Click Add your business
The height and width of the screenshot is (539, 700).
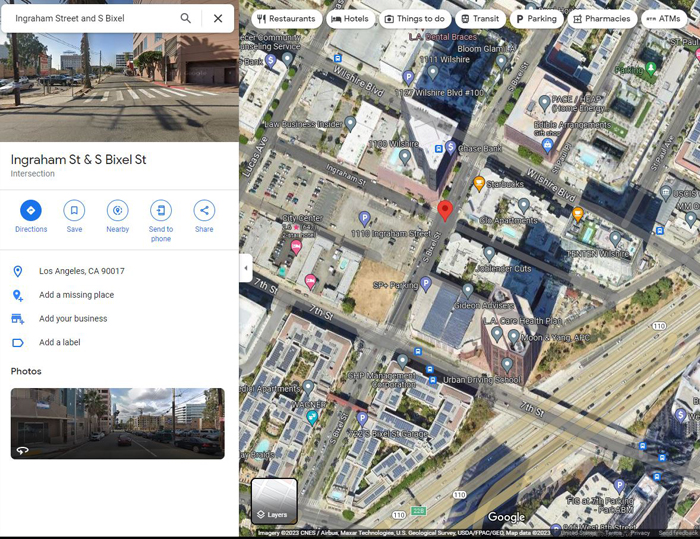coord(119,318)
